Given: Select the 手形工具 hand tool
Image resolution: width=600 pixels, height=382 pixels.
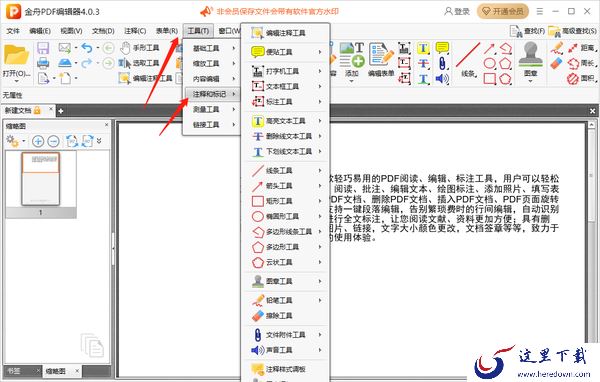Looking at the screenshot, I should pos(139,48).
